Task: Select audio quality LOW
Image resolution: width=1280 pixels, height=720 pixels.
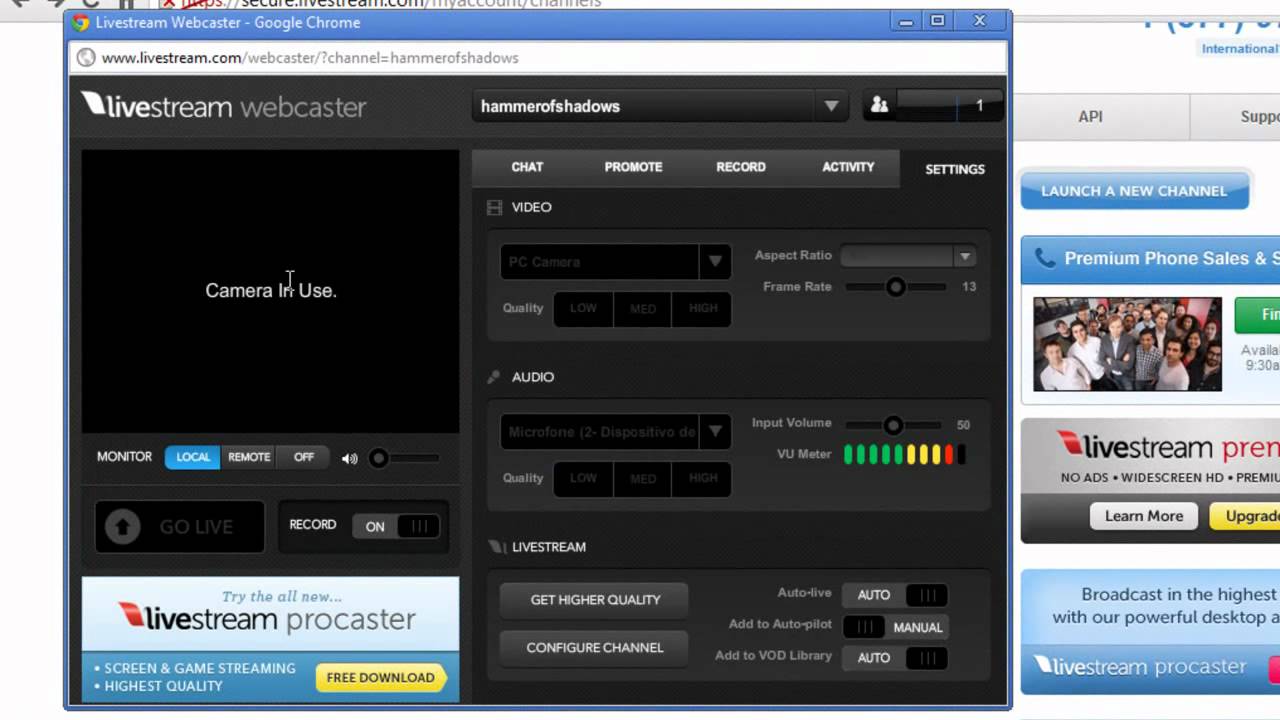Action: [583, 478]
